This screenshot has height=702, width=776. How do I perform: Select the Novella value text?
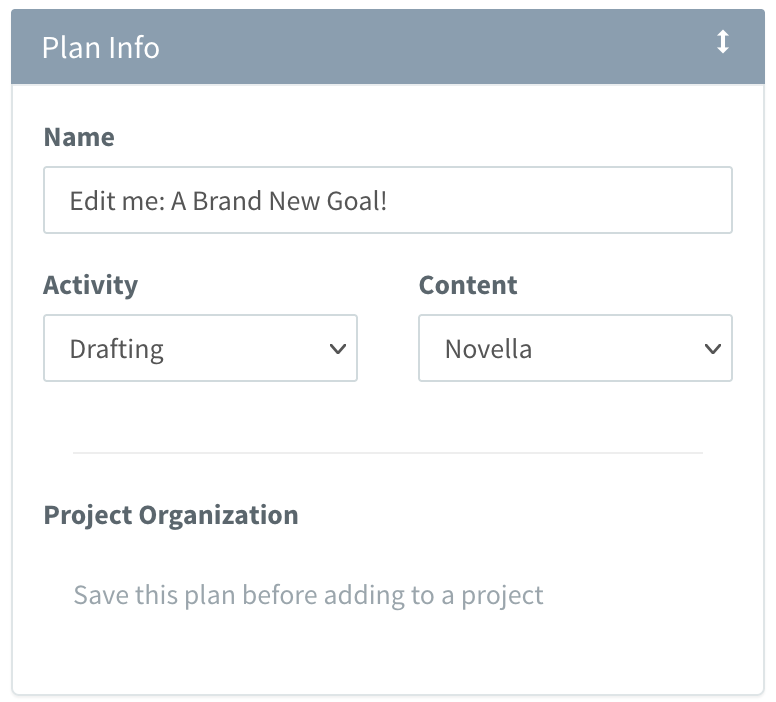click(488, 349)
